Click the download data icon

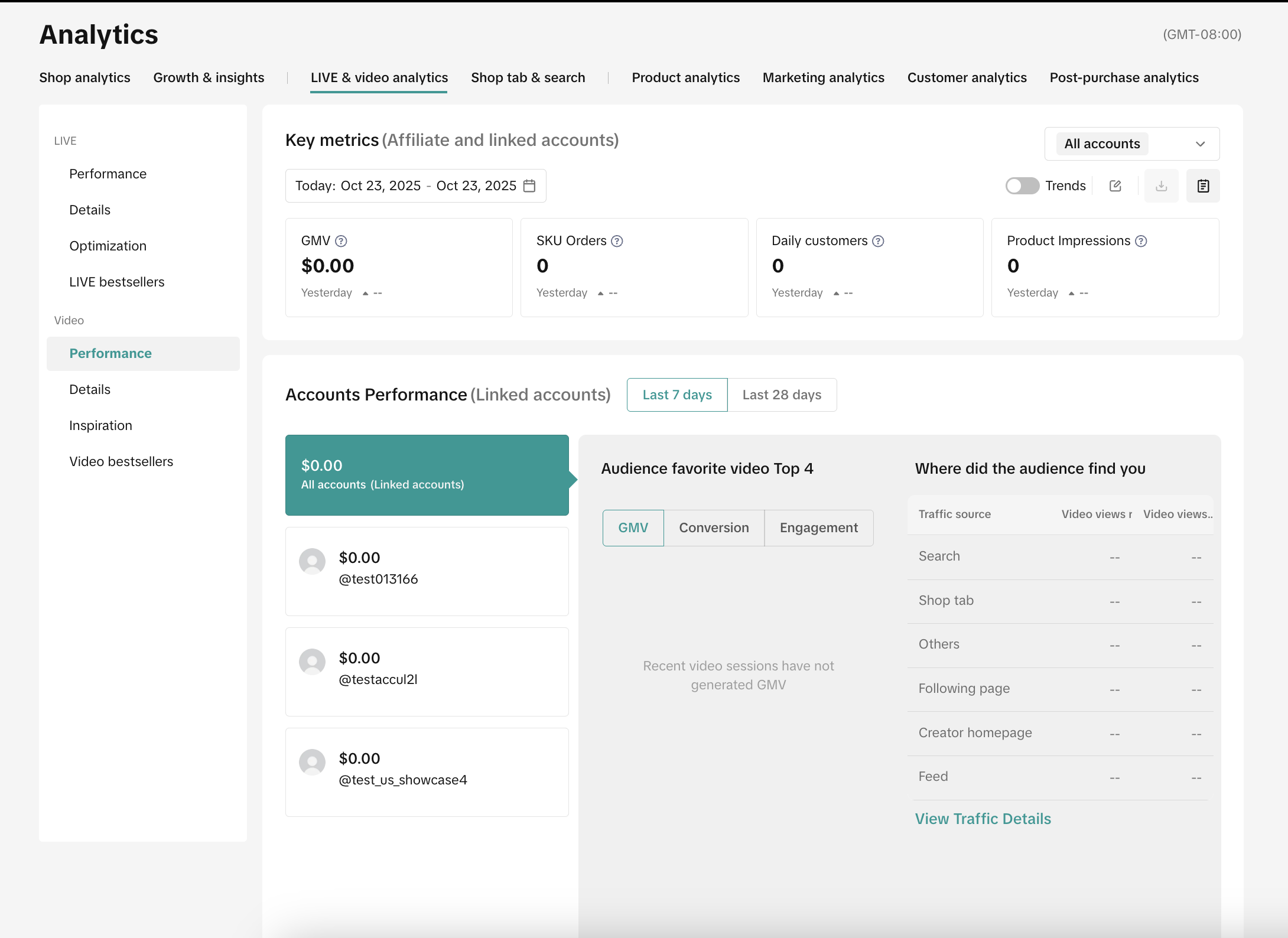(1161, 186)
